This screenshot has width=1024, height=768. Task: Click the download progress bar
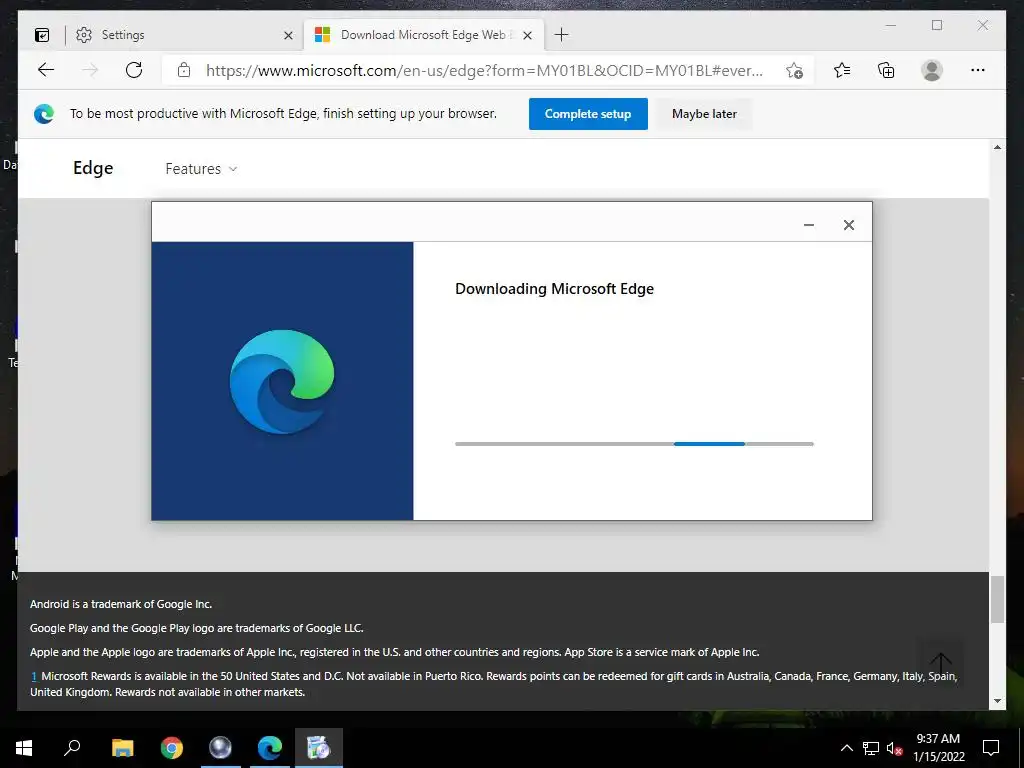[x=634, y=444]
